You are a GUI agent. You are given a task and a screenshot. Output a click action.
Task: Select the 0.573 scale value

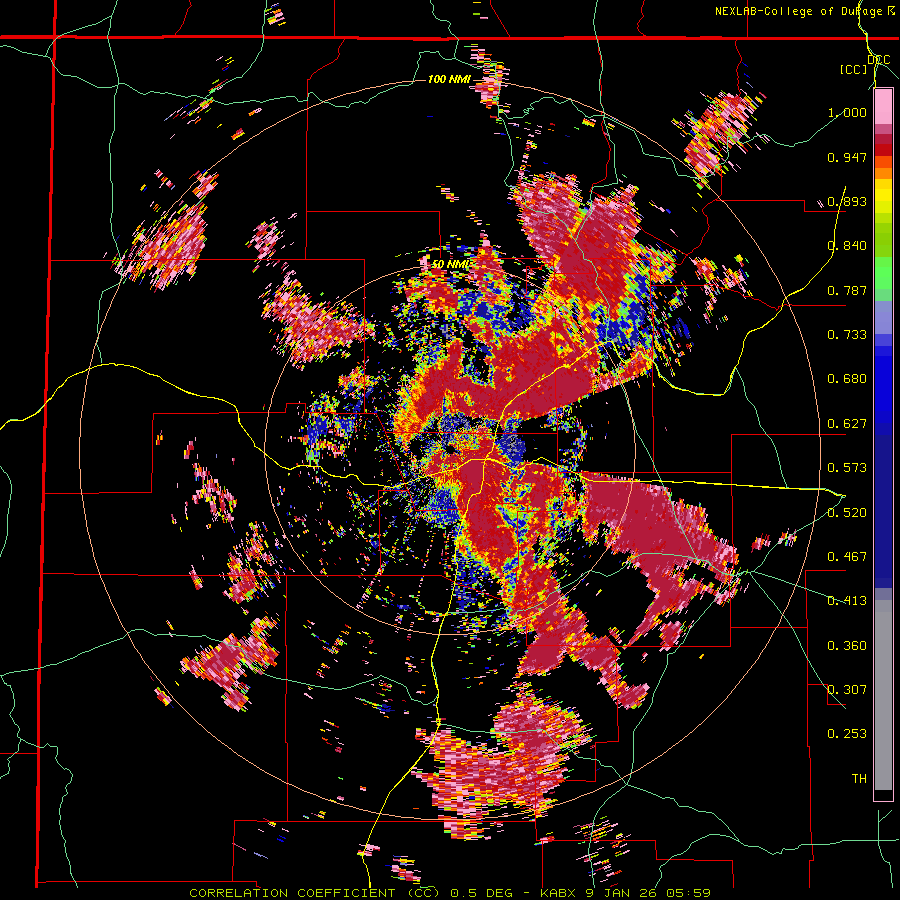[x=847, y=468]
